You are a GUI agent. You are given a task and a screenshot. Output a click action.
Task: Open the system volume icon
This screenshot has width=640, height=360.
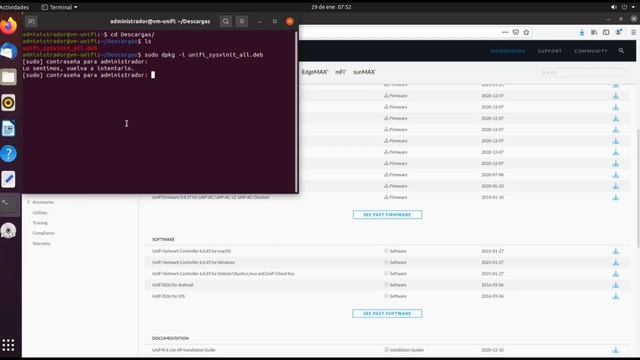pos(613,7)
